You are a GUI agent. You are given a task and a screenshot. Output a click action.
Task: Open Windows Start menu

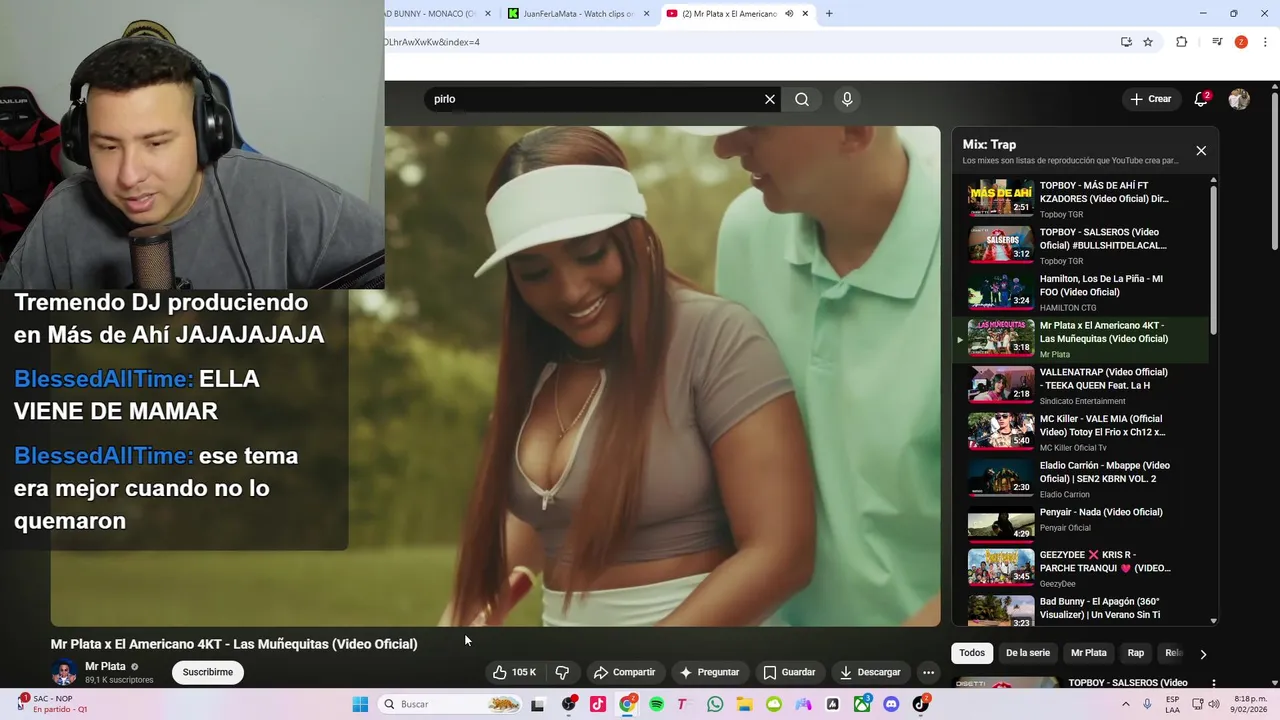click(360, 704)
